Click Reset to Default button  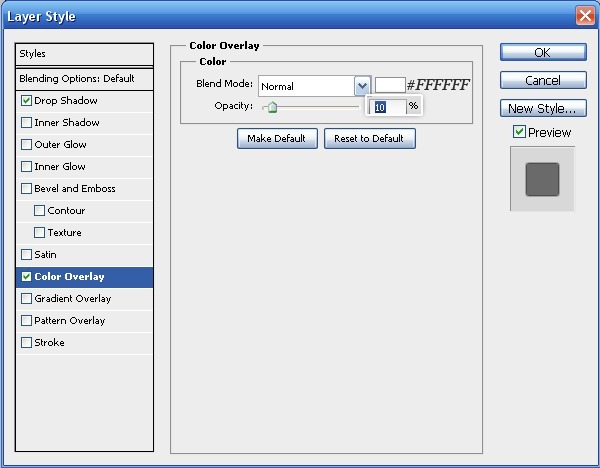(x=369, y=139)
